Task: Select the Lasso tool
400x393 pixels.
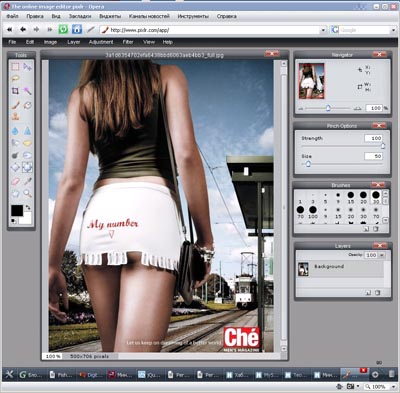Action: [15, 79]
